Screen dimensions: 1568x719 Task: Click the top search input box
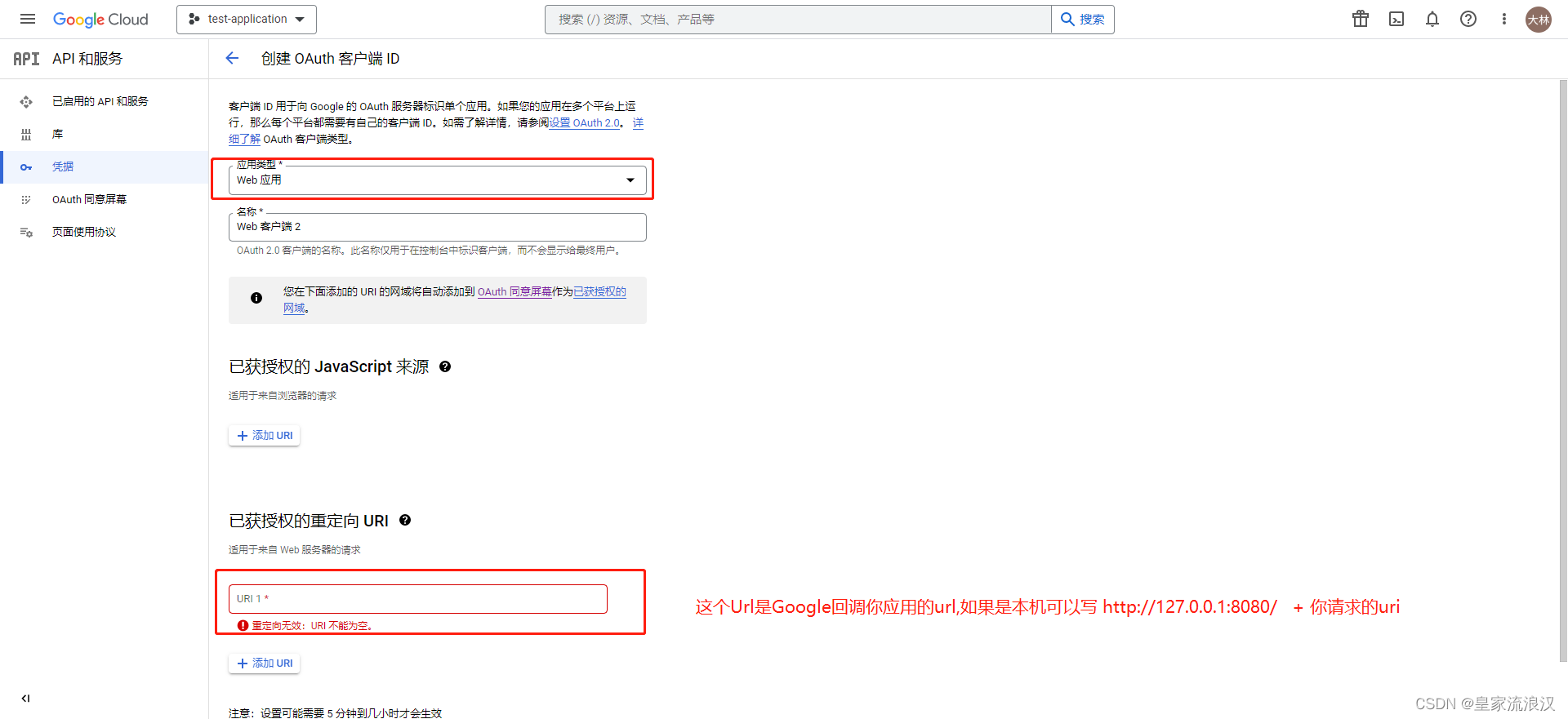pyautogui.click(x=798, y=19)
